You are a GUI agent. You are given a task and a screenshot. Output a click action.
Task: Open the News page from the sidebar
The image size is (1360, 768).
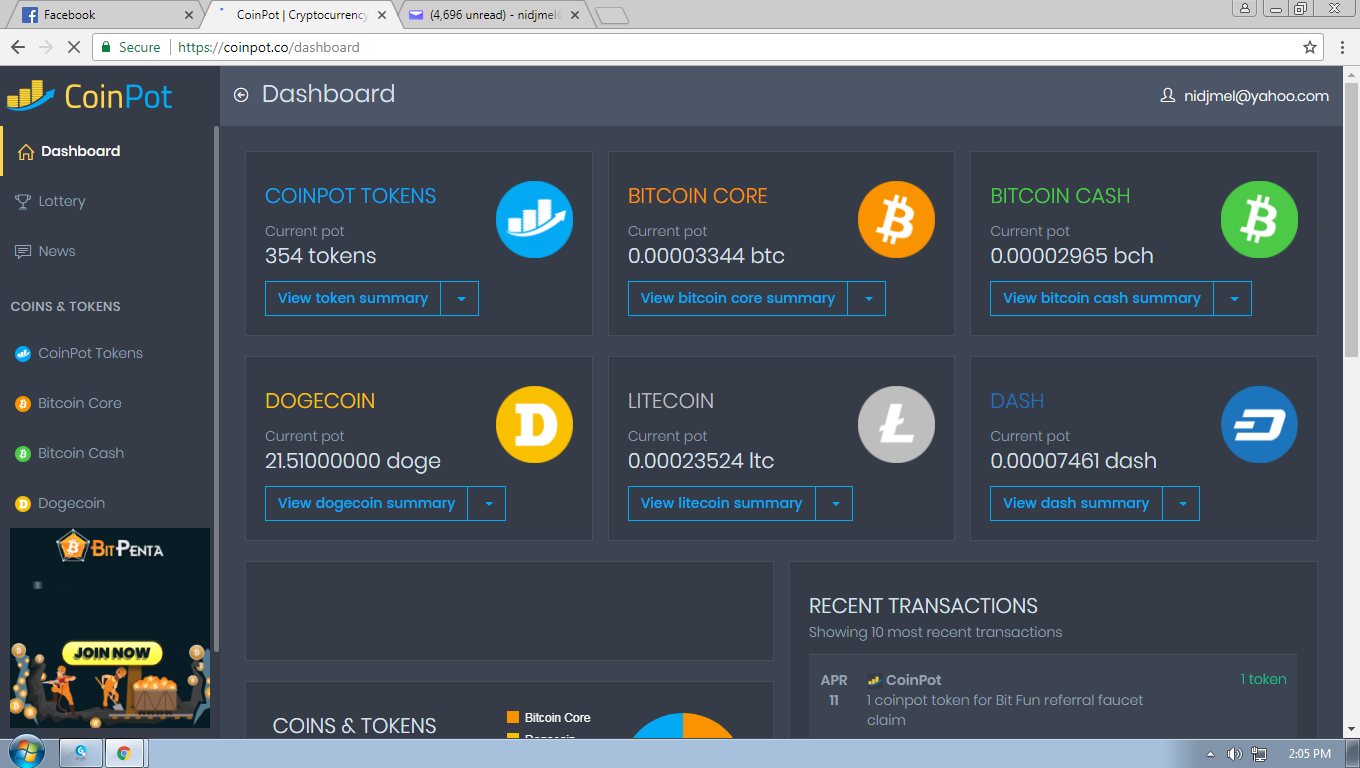[57, 251]
